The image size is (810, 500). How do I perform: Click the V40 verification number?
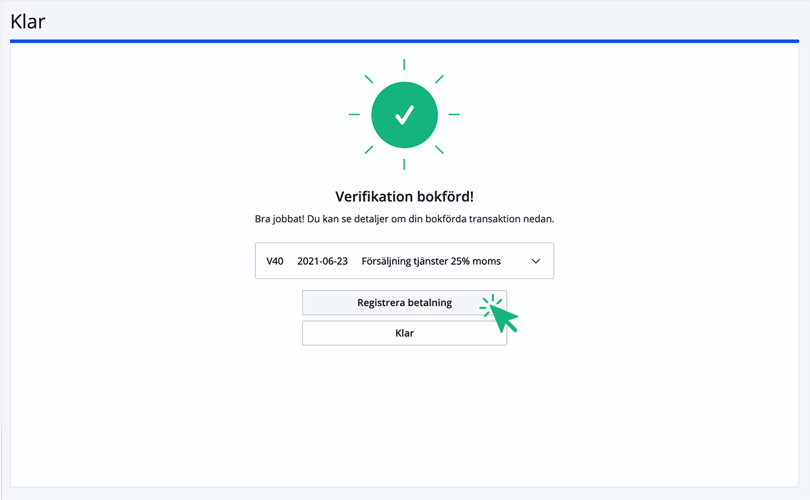[275, 261]
